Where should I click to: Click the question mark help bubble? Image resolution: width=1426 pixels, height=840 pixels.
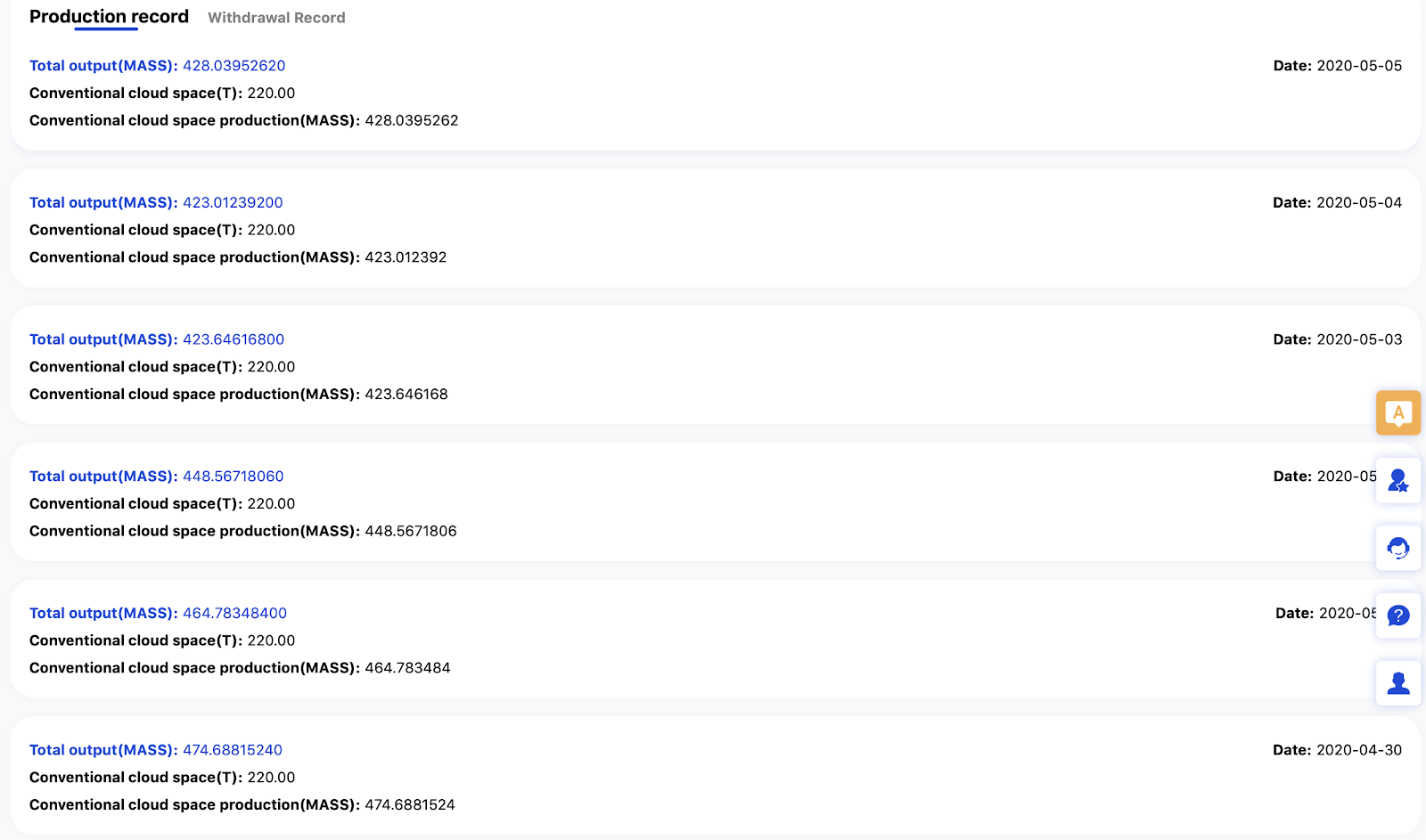1397,616
